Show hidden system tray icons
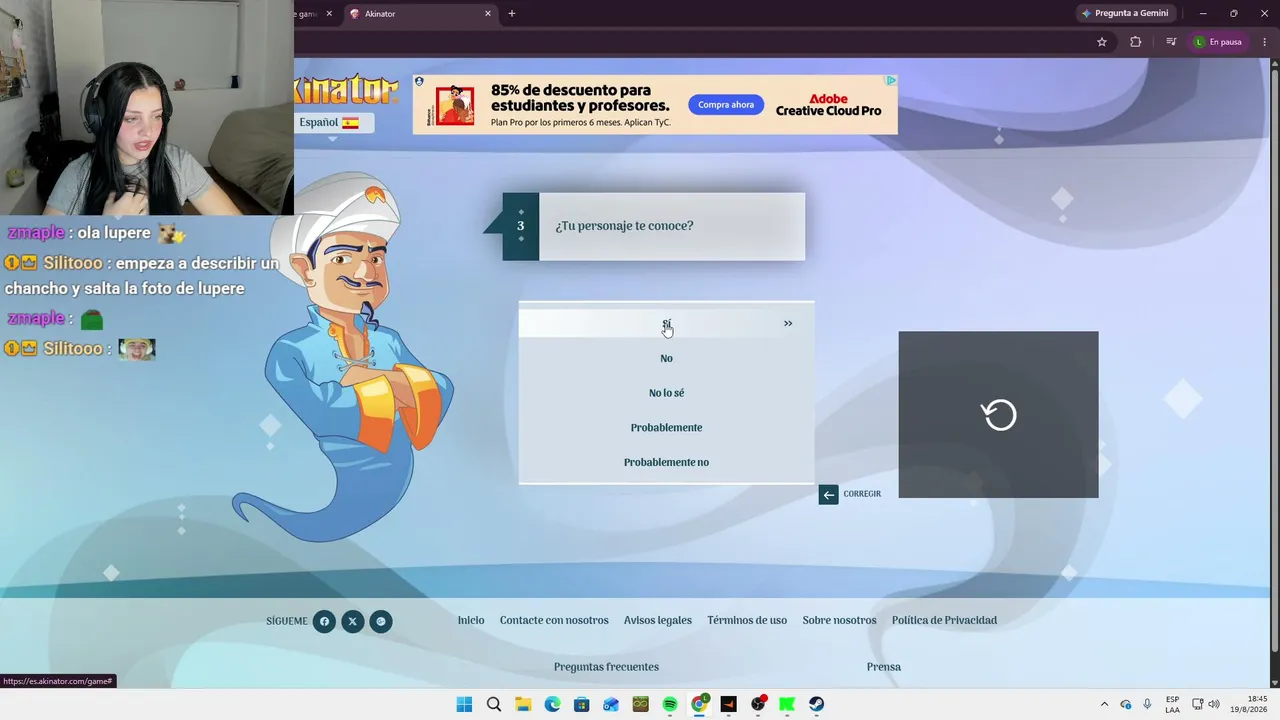The image size is (1280, 720). [1104, 704]
